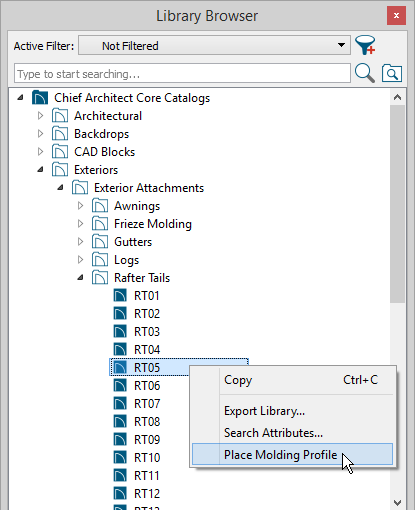The image size is (415, 510).
Task: Select the Exteriors label
Action: point(96,170)
